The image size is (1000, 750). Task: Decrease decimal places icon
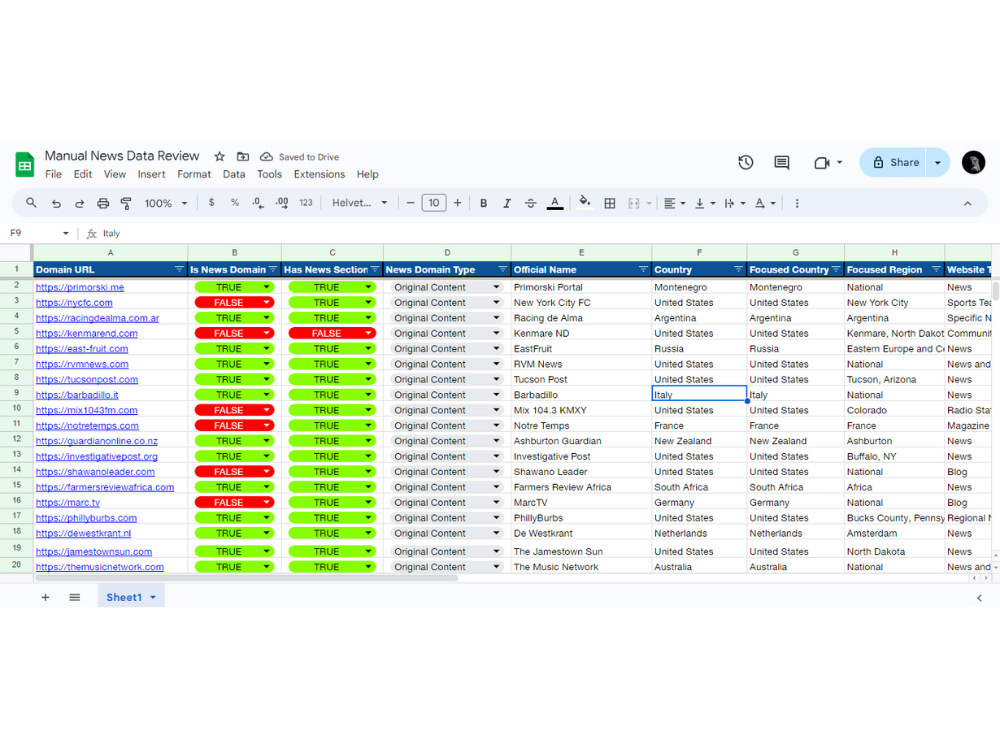[258, 203]
